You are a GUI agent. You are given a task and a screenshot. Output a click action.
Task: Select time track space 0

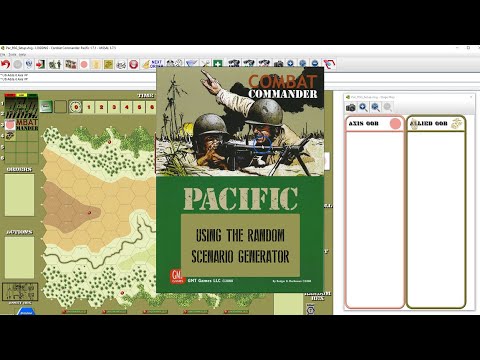tap(76, 107)
